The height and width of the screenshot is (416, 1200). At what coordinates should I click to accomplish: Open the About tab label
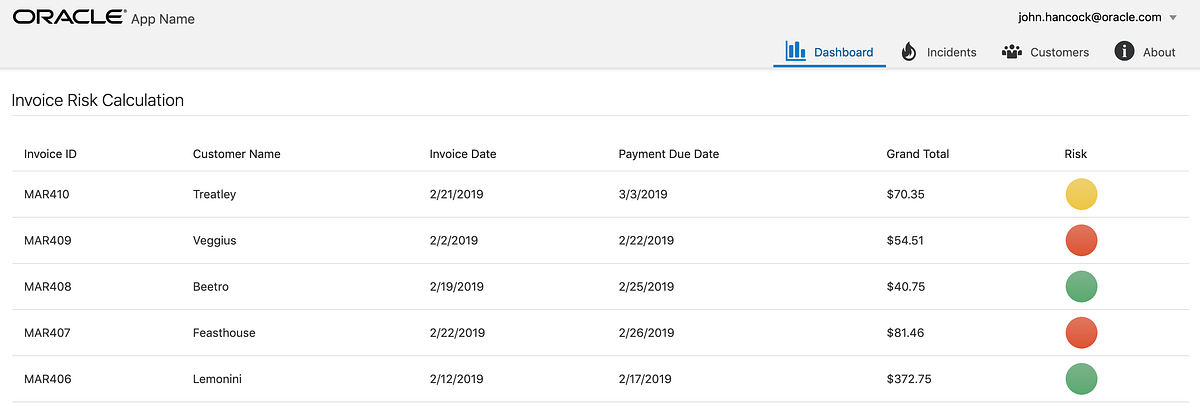click(1159, 52)
